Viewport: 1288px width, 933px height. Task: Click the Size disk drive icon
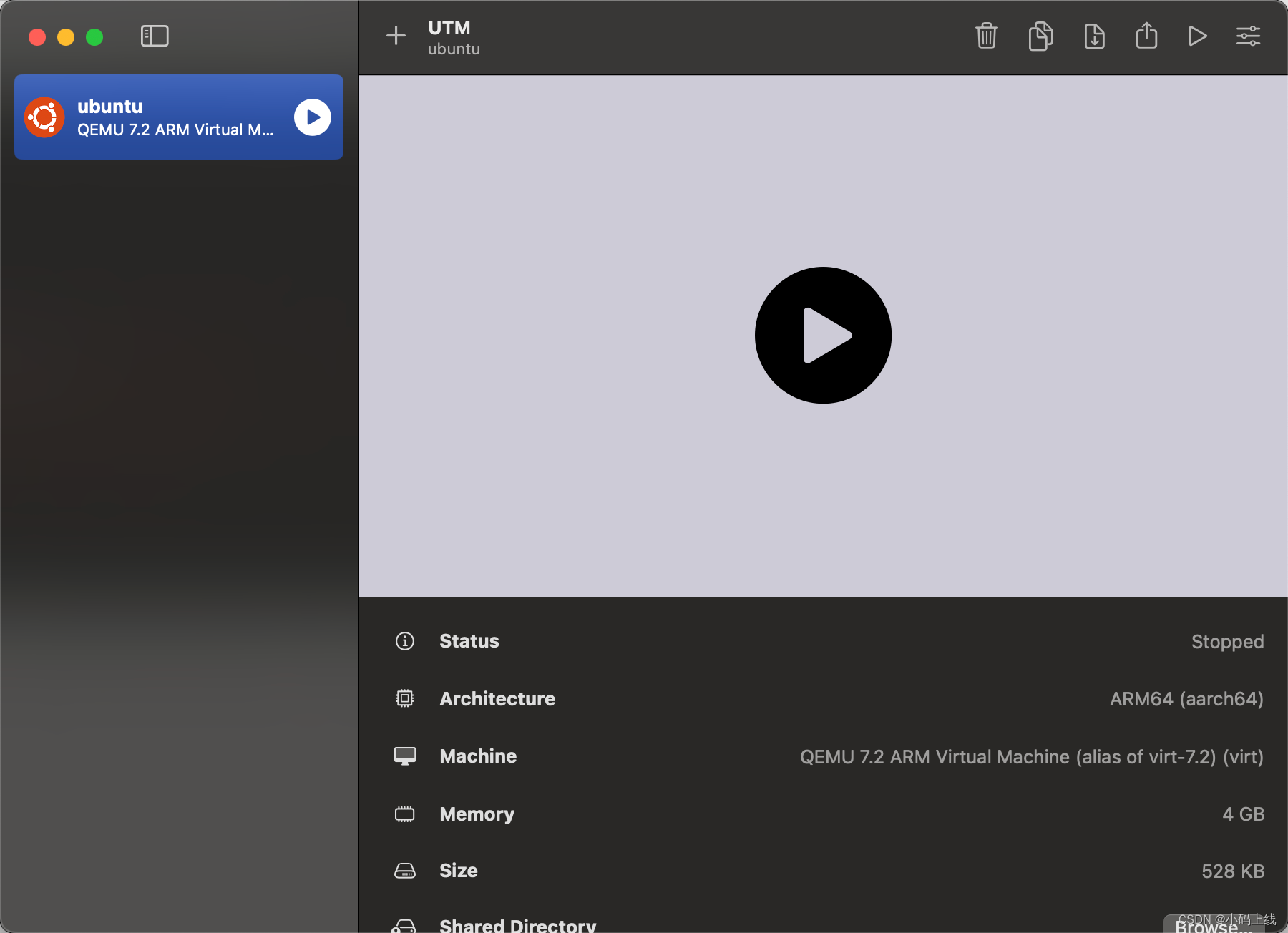point(405,871)
